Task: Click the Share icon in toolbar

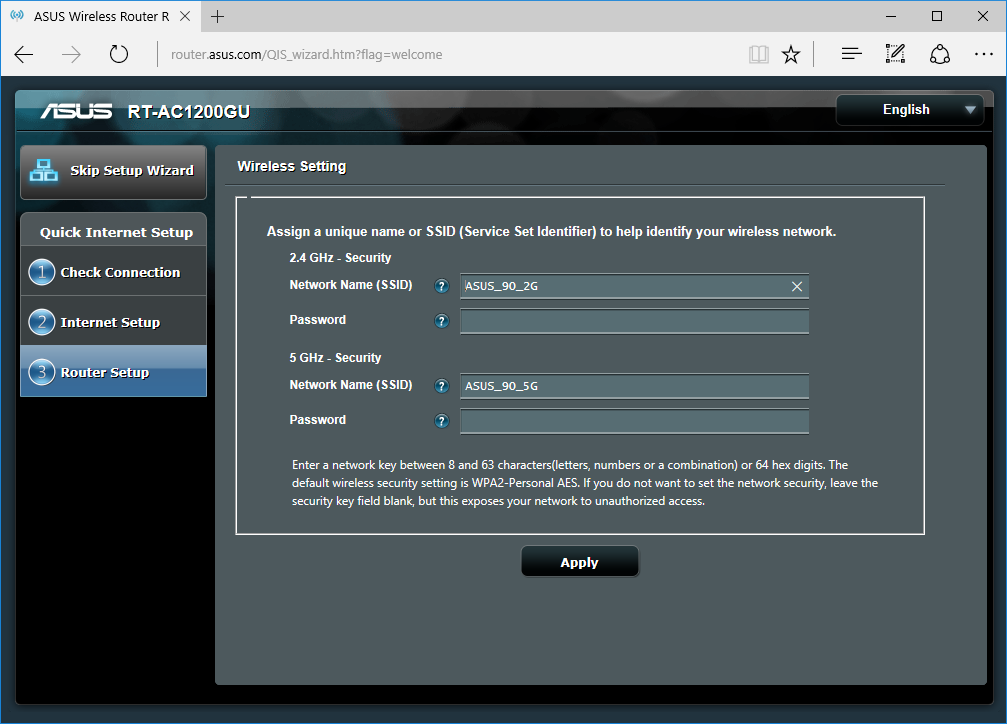Action: pyautogui.click(x=940, y=55)
